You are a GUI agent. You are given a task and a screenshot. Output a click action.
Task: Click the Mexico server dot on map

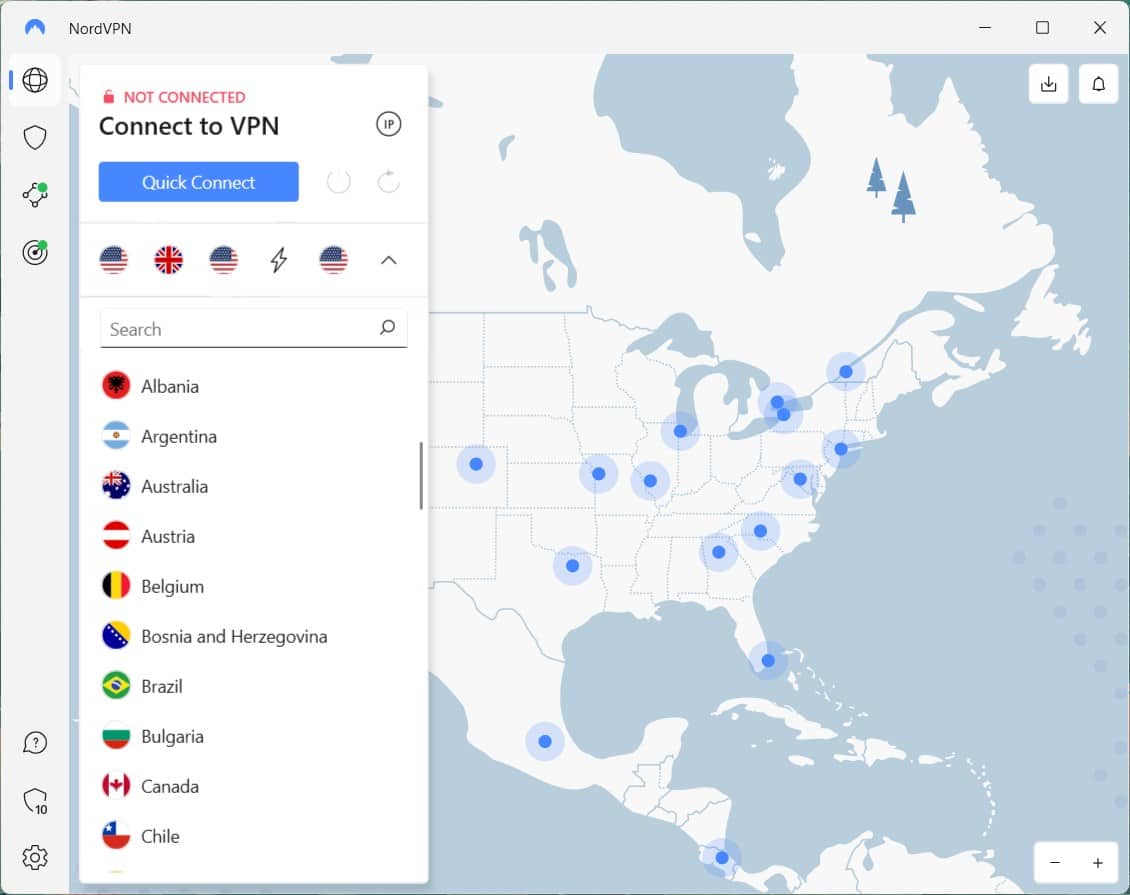click(545, 742)
